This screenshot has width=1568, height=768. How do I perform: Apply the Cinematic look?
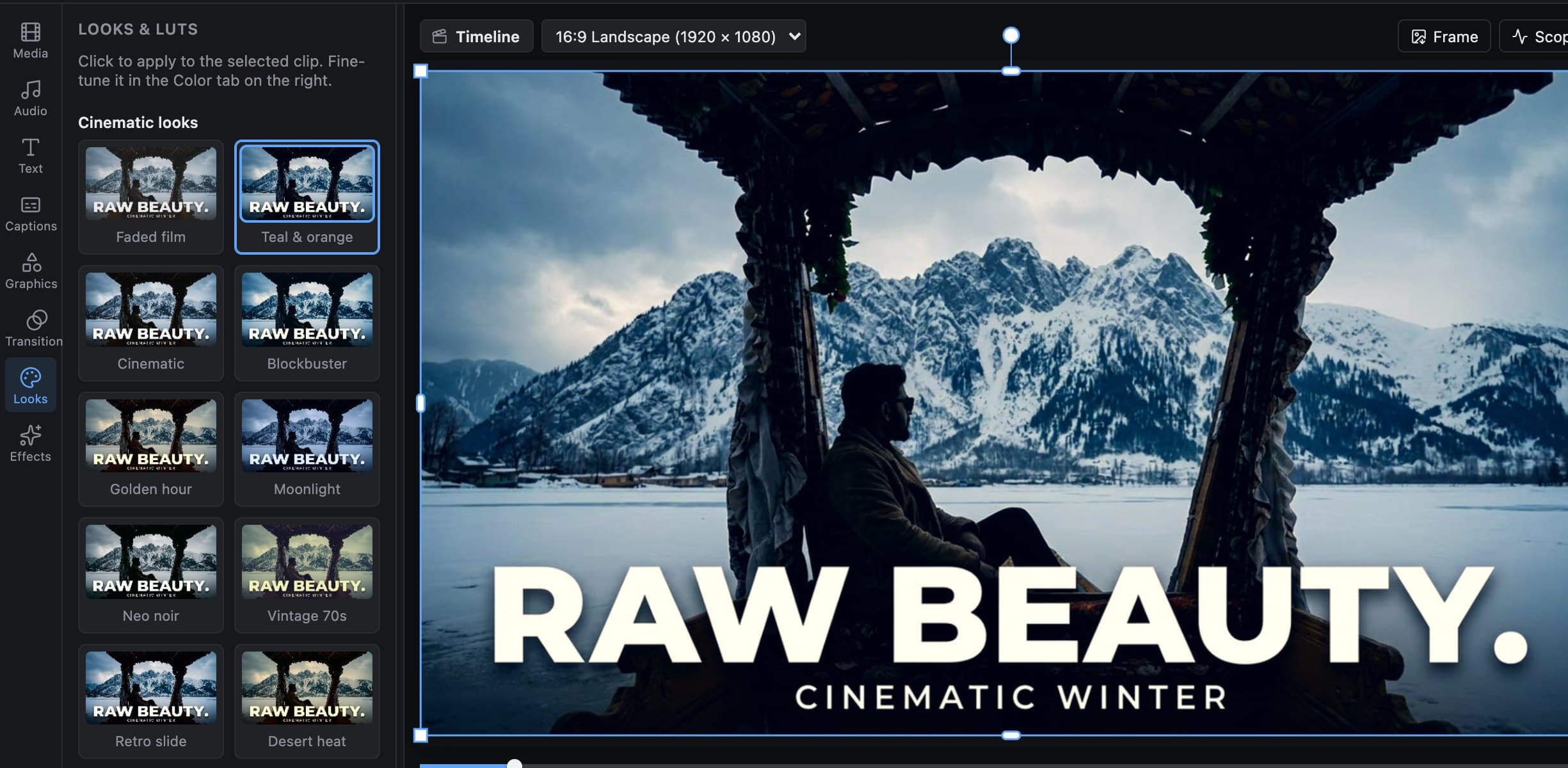(151, 323)
